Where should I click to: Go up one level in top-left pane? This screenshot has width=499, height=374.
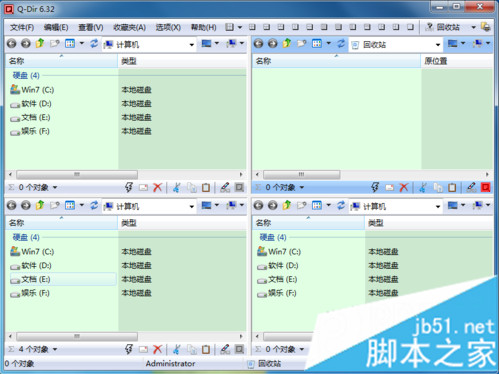coord(40,43)
